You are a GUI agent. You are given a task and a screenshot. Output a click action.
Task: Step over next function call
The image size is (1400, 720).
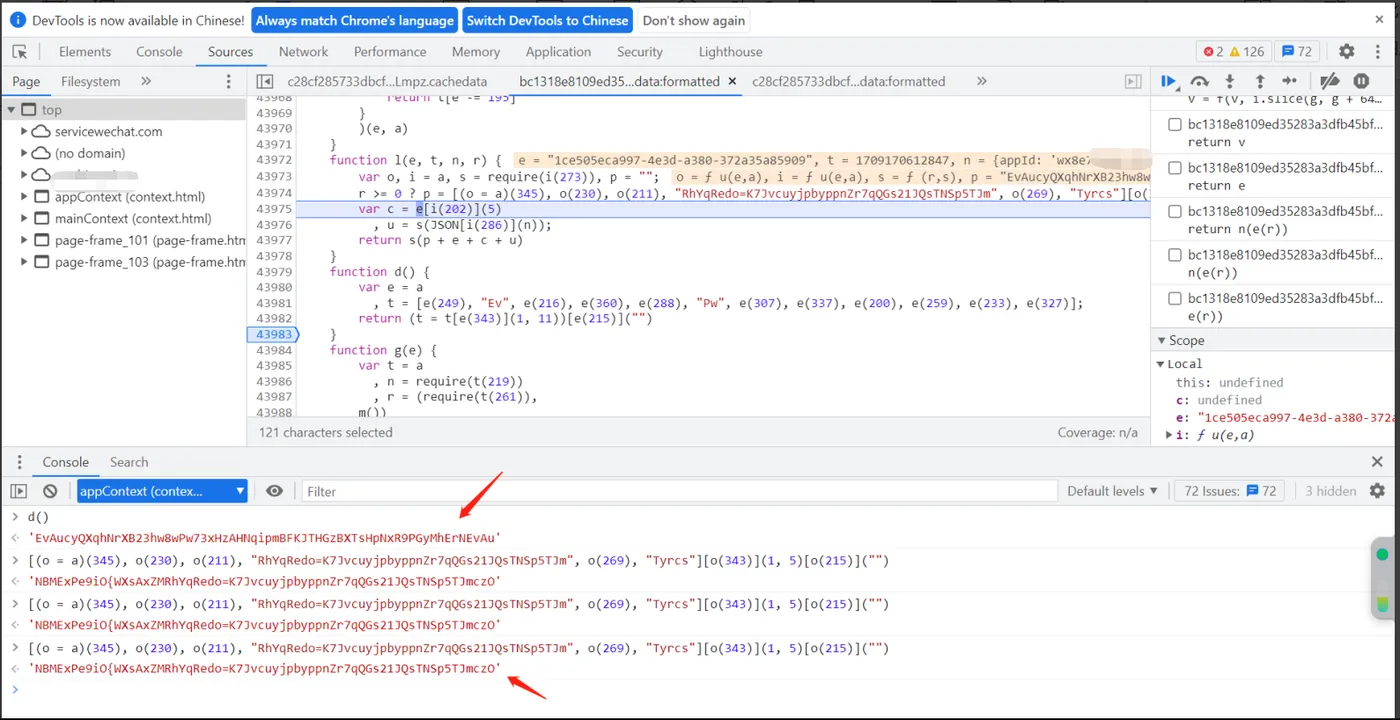[x=1199, y=81]
